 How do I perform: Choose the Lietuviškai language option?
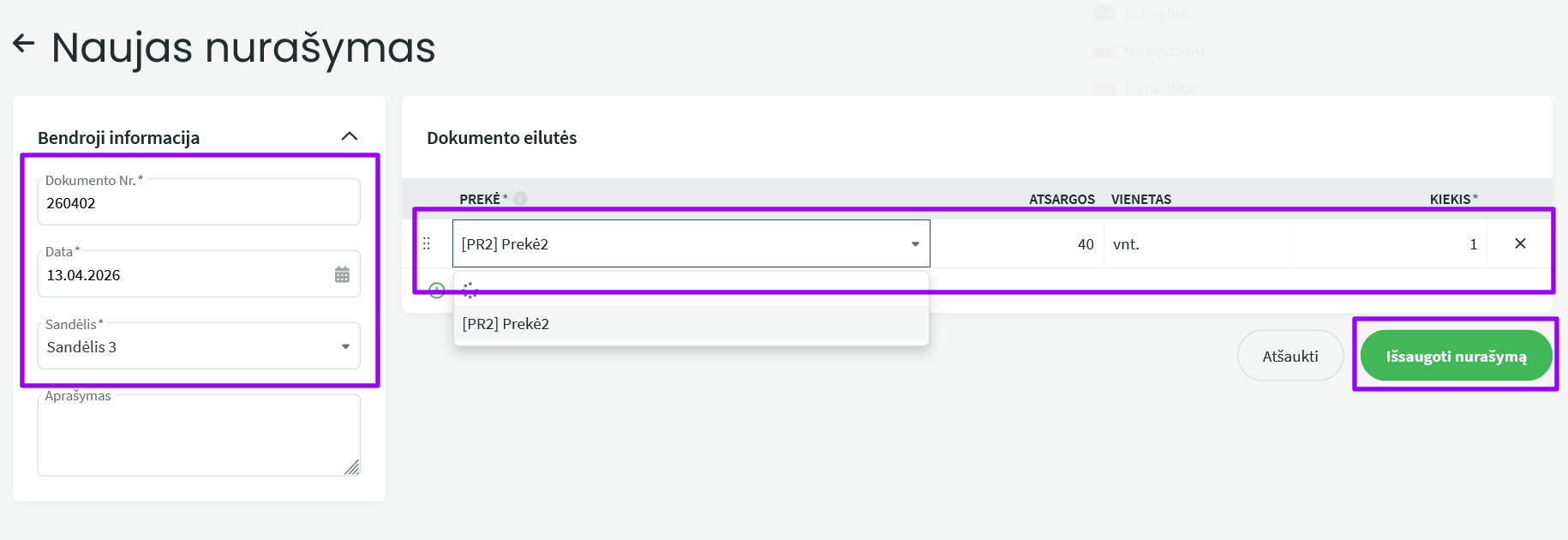point(1160,88)
